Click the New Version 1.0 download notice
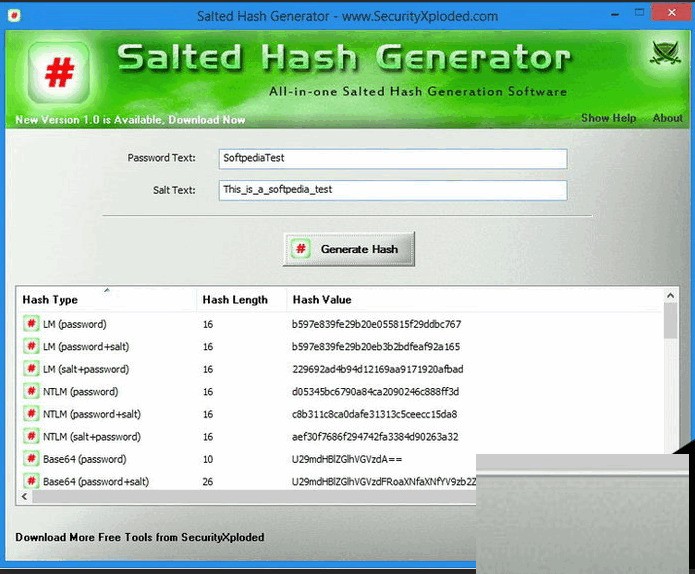This screenshot has height=574, width=695. click(x=130, y=120)
